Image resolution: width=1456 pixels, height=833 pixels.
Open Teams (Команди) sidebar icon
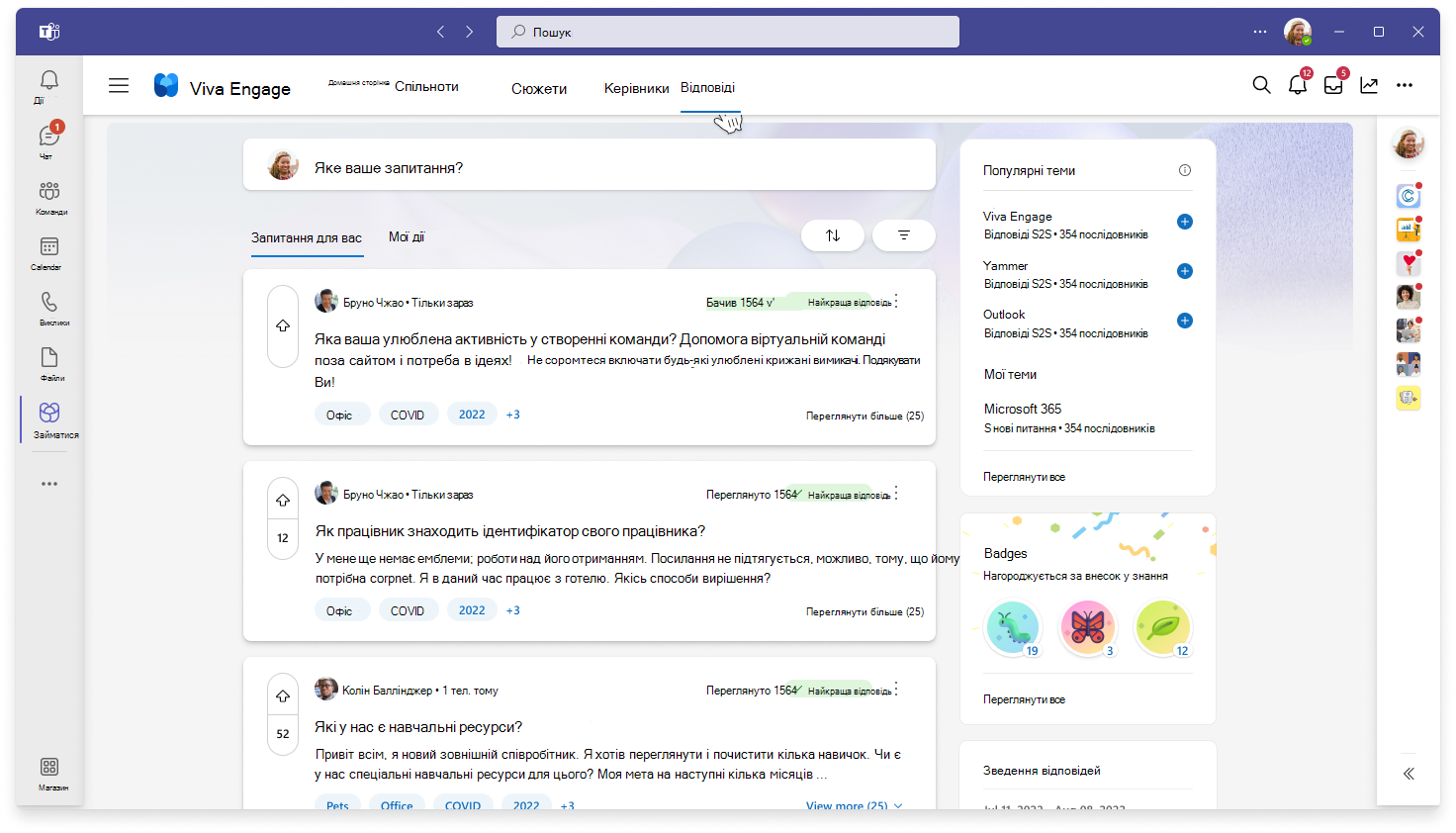pos(48,191)
